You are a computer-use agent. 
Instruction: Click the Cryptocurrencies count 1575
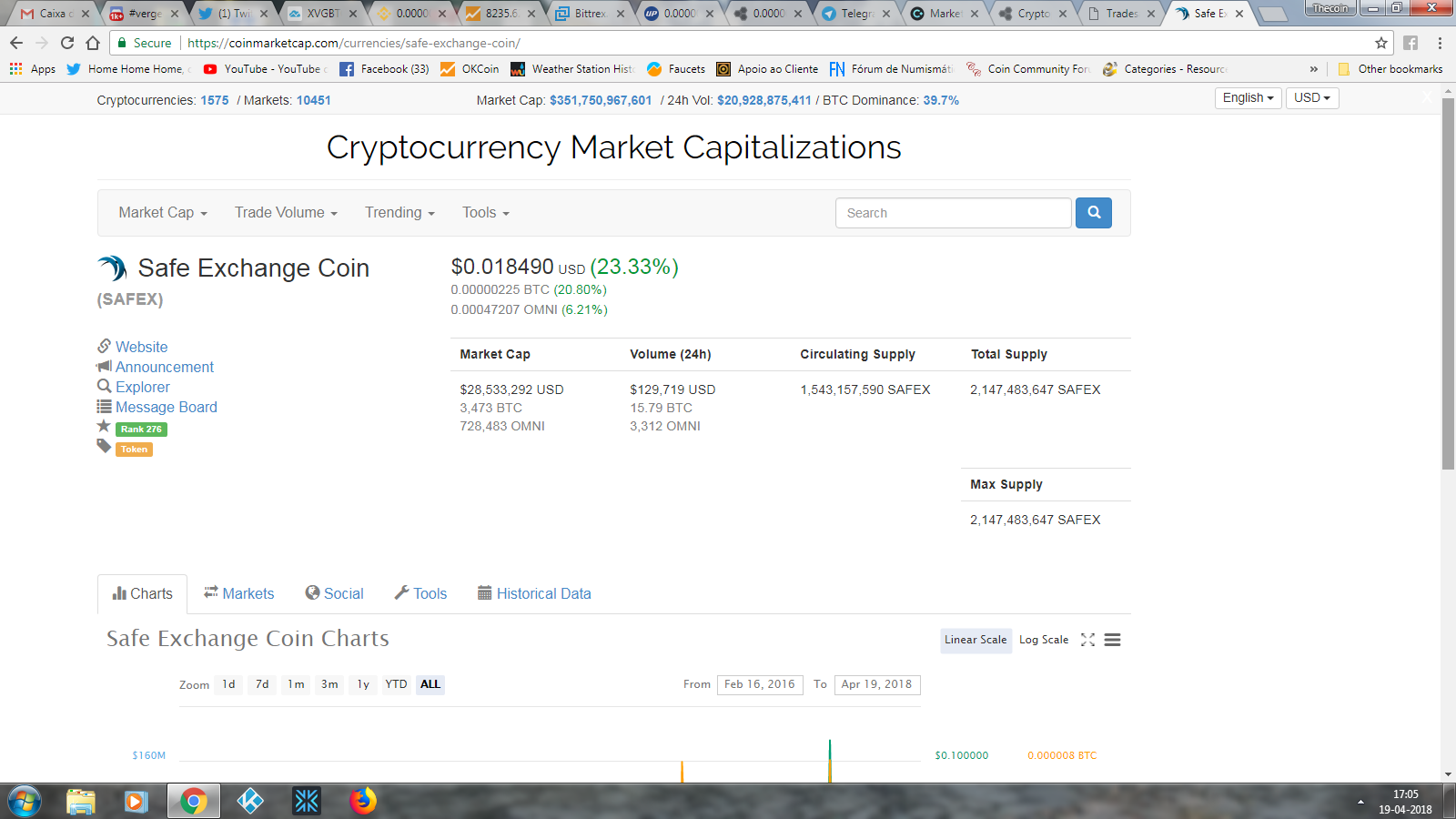[215, 100]
